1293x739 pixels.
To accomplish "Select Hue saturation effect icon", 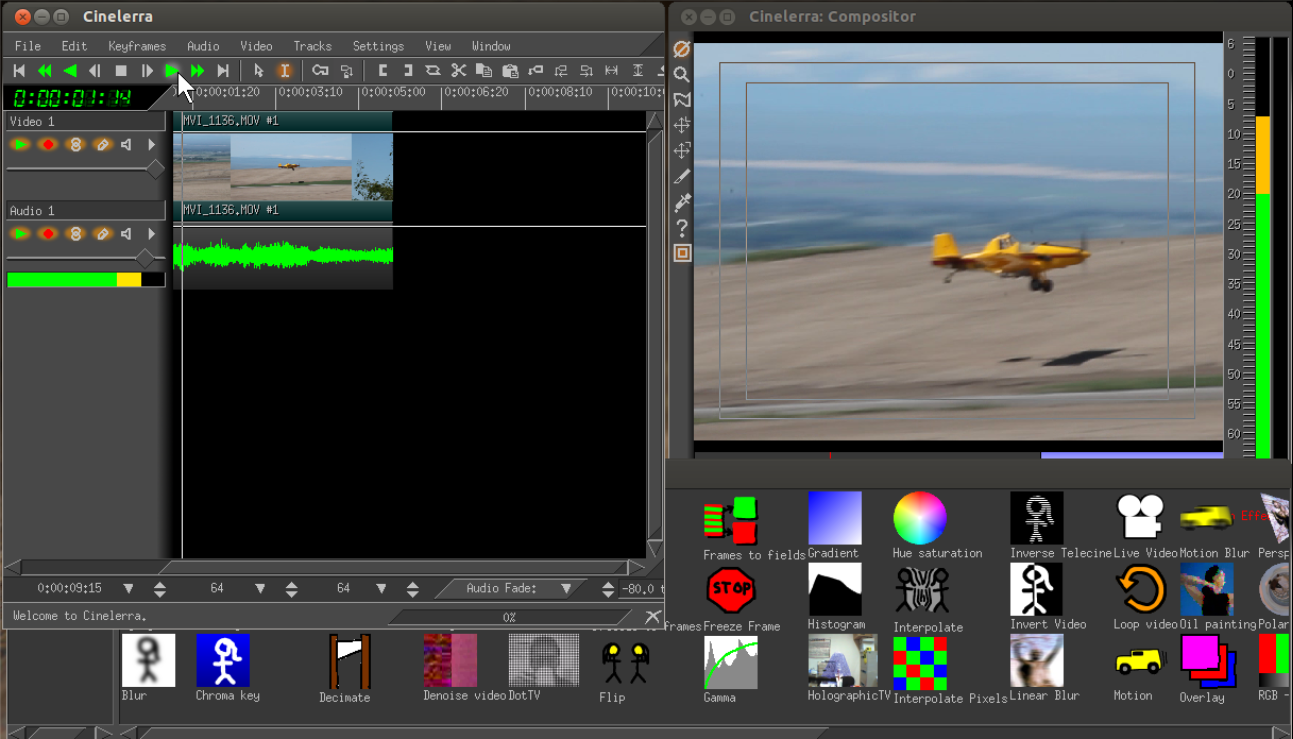I will pyautogui.click(x=920, y=517).
